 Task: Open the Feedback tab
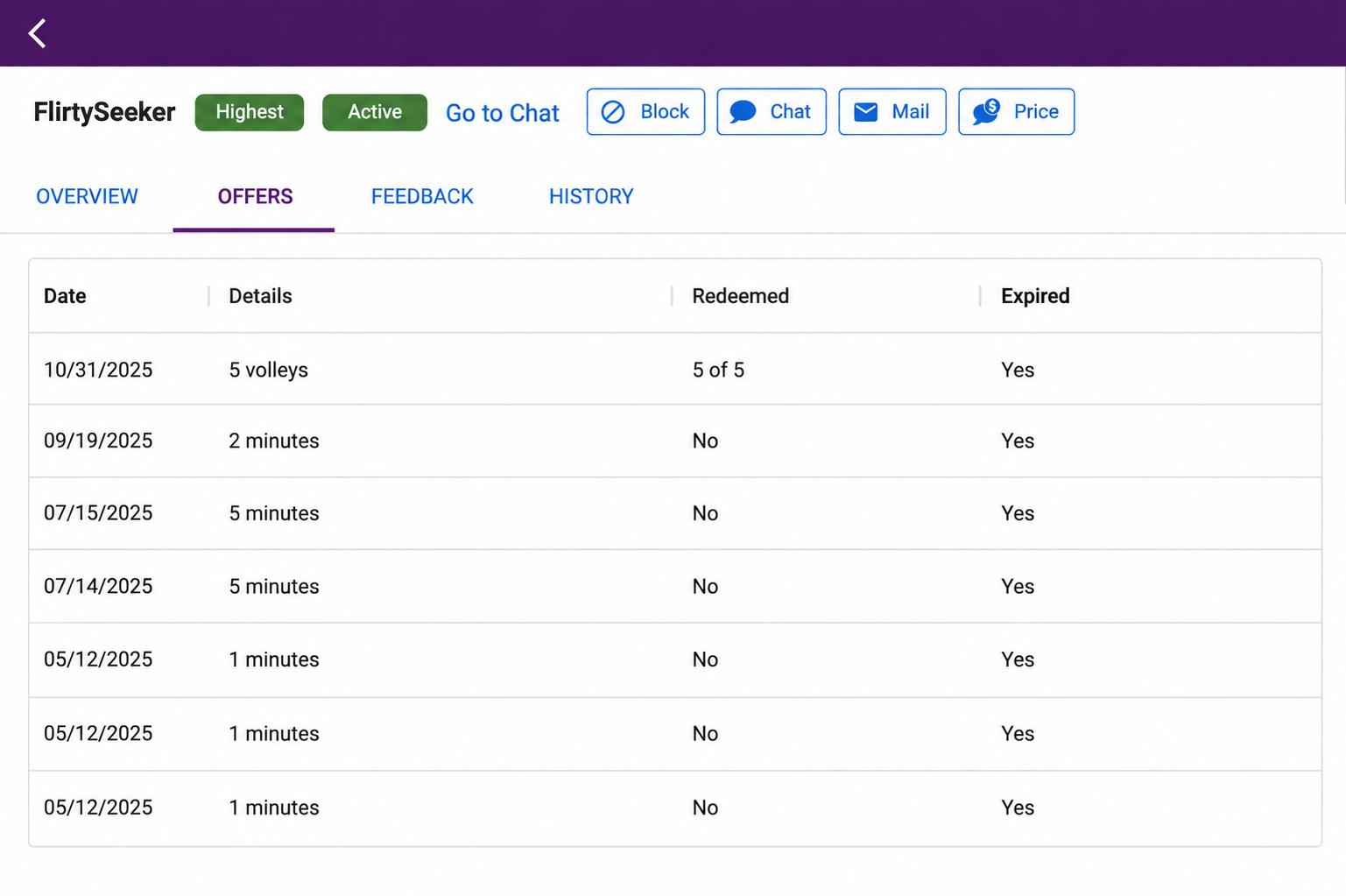(422, 196)
